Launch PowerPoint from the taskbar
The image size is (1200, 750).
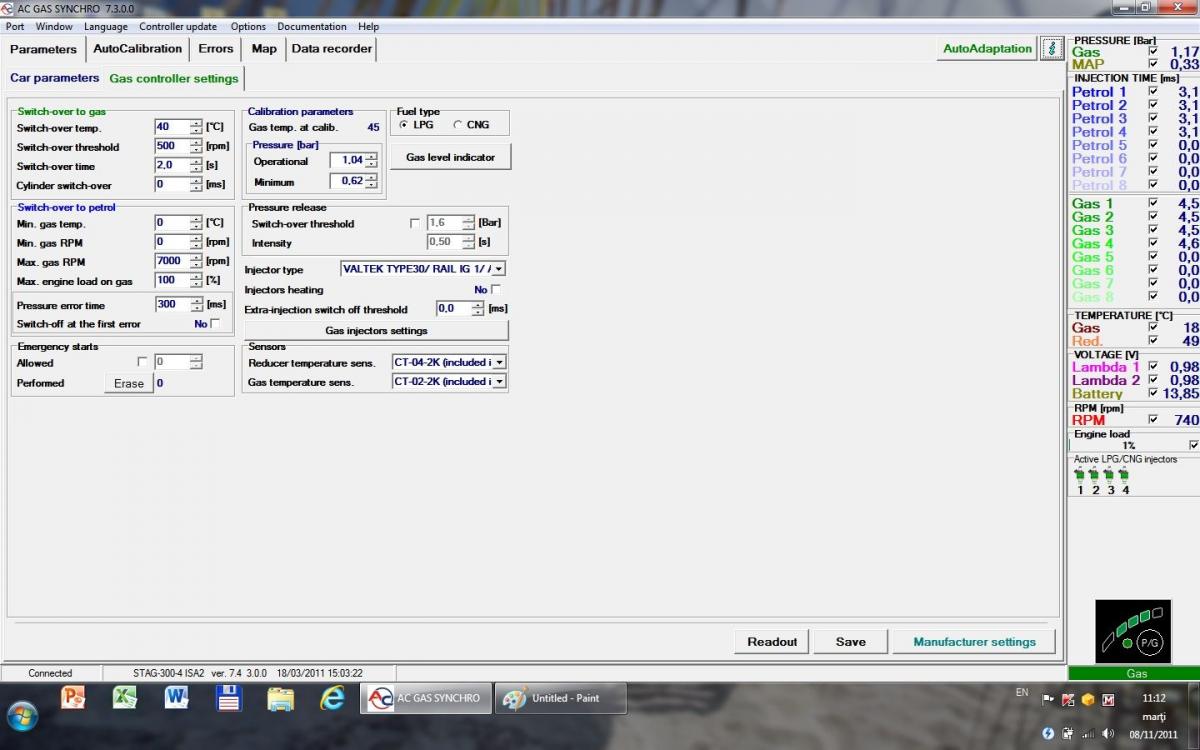[73, 697]
